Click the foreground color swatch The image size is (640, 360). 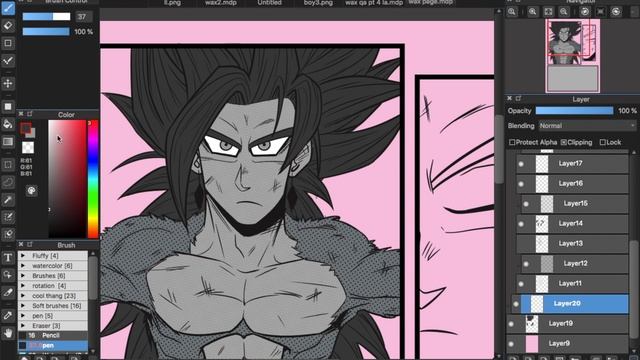[25, 128]
